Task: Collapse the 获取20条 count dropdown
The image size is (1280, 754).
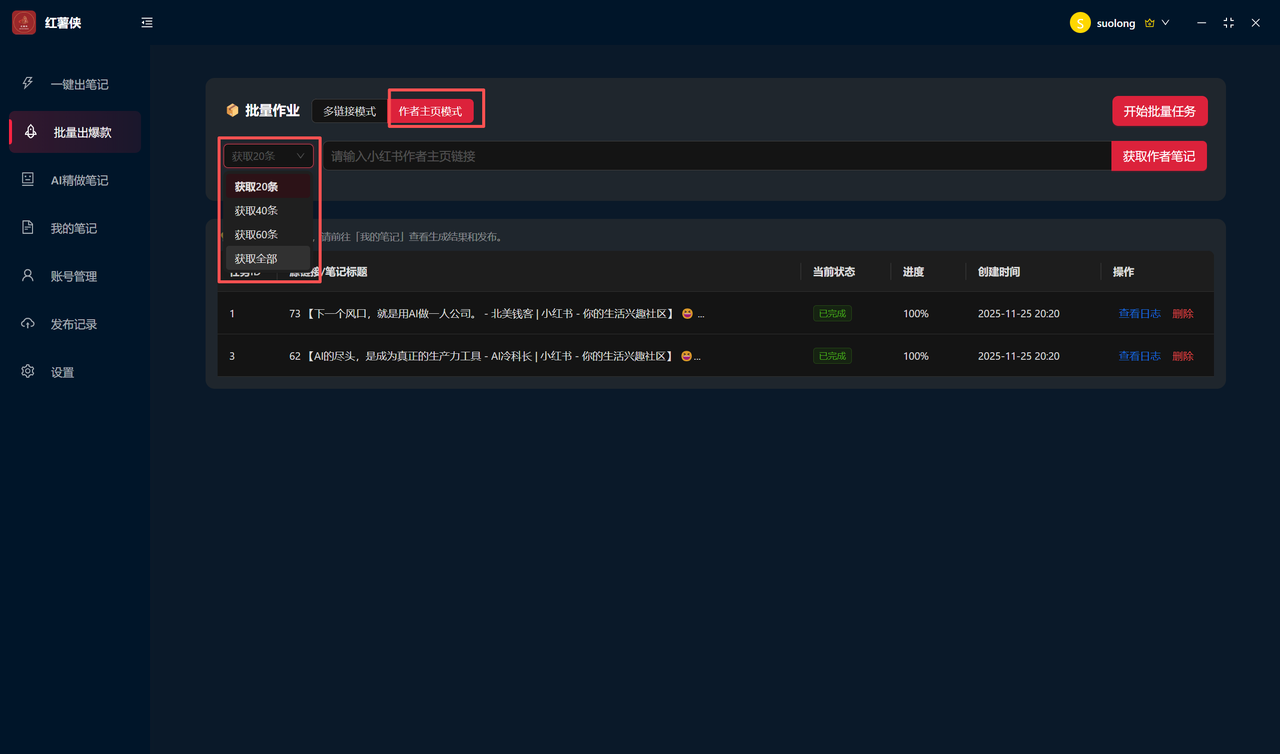Action: [x=268, y=156]
